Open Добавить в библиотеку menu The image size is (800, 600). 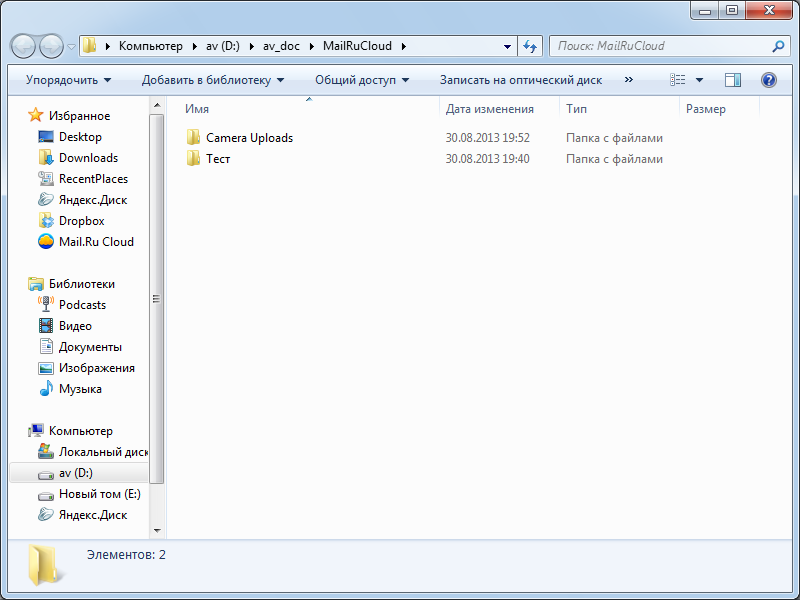213,80
